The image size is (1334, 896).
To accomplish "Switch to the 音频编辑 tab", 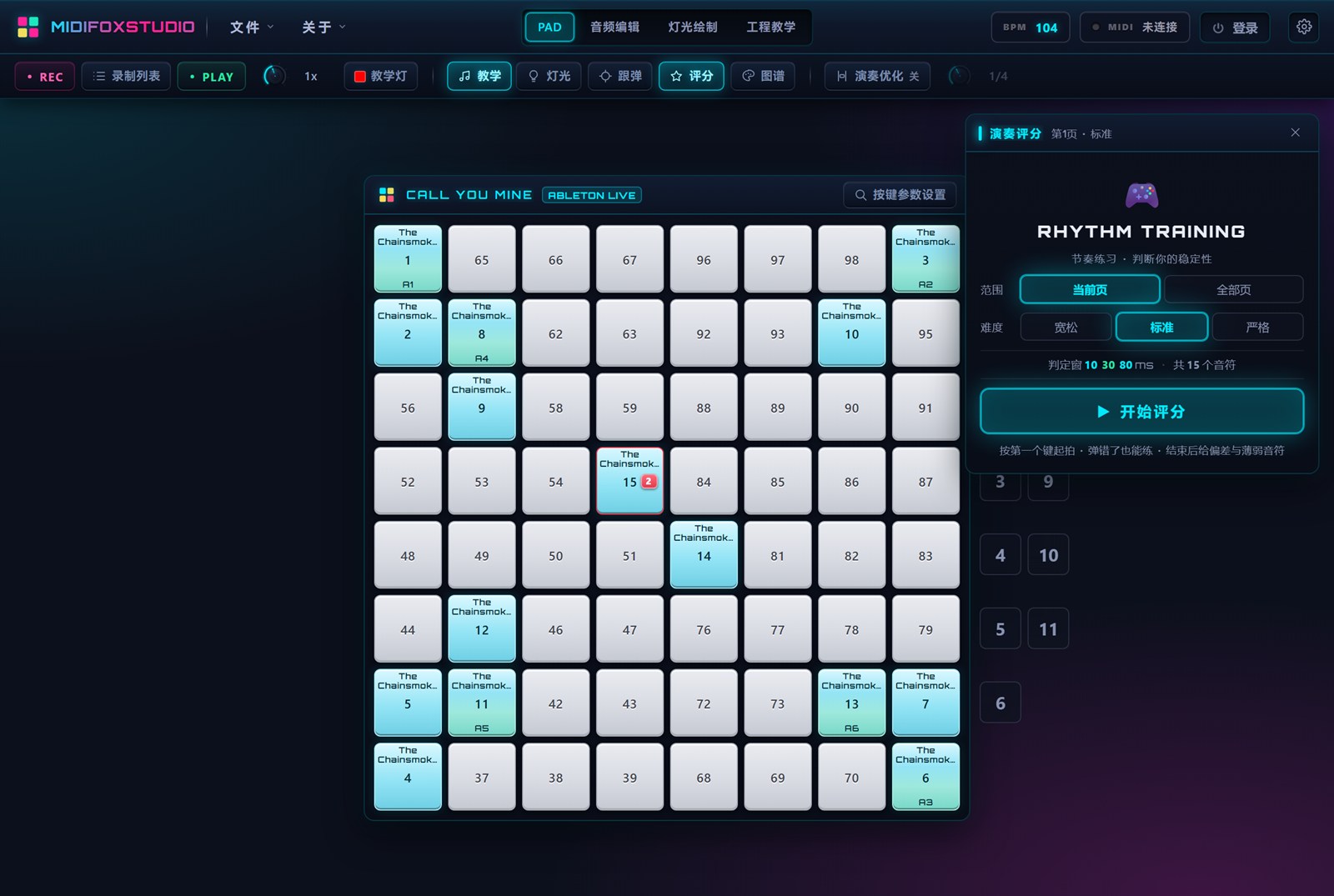I will point(614,28).
